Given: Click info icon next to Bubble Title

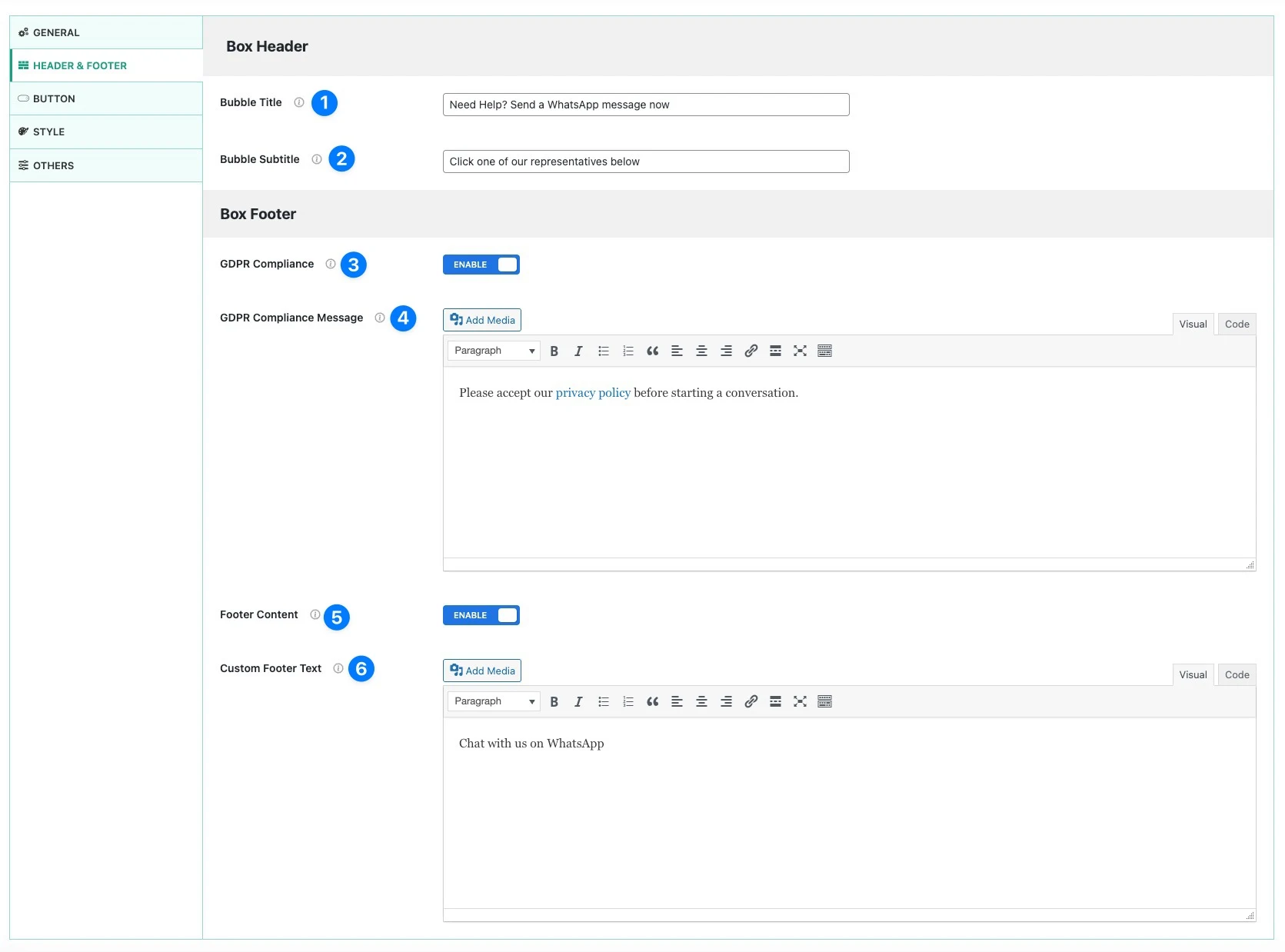Looking at the screenshot, I should (299, 102).
